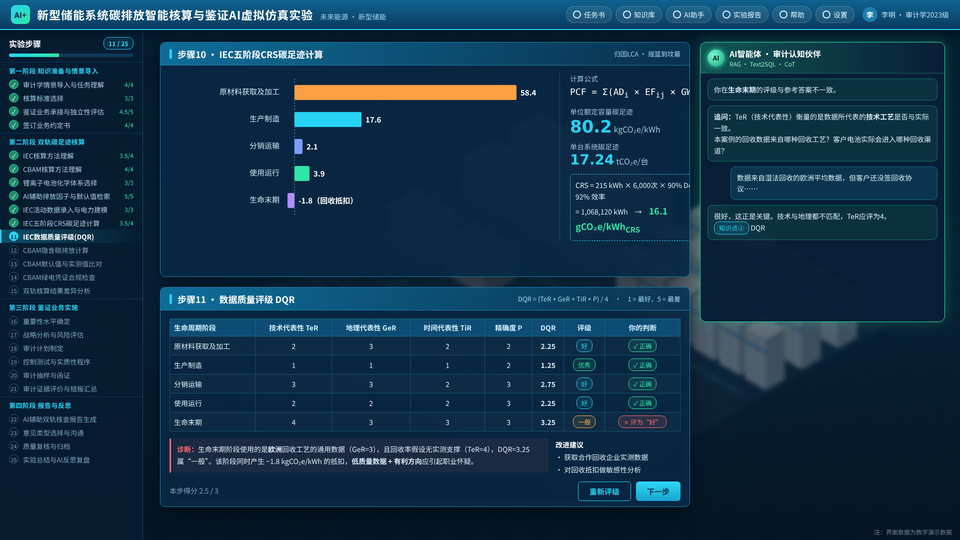Click step number 13 icon CBAM默认值与实测值比对
This screenshot has width=960, height=540.
pyautogui.click(x=13, y=263)
